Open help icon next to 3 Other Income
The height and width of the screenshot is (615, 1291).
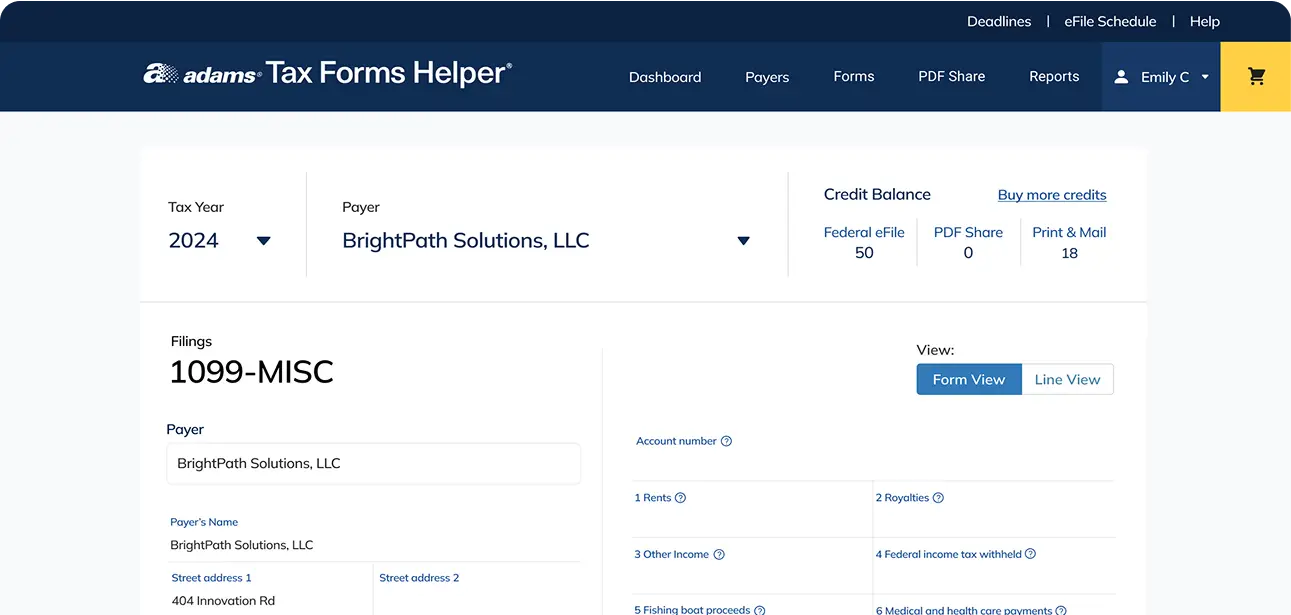[718, 555]
